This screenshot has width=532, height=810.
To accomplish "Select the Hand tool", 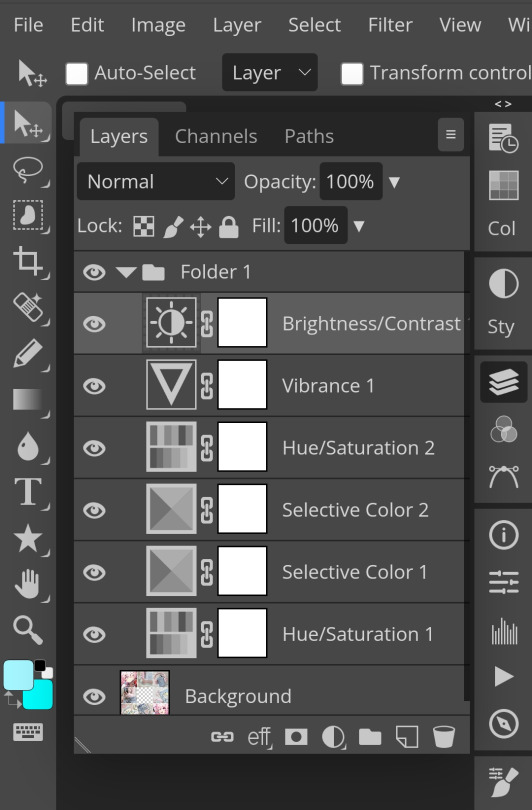I will [27, 584].
